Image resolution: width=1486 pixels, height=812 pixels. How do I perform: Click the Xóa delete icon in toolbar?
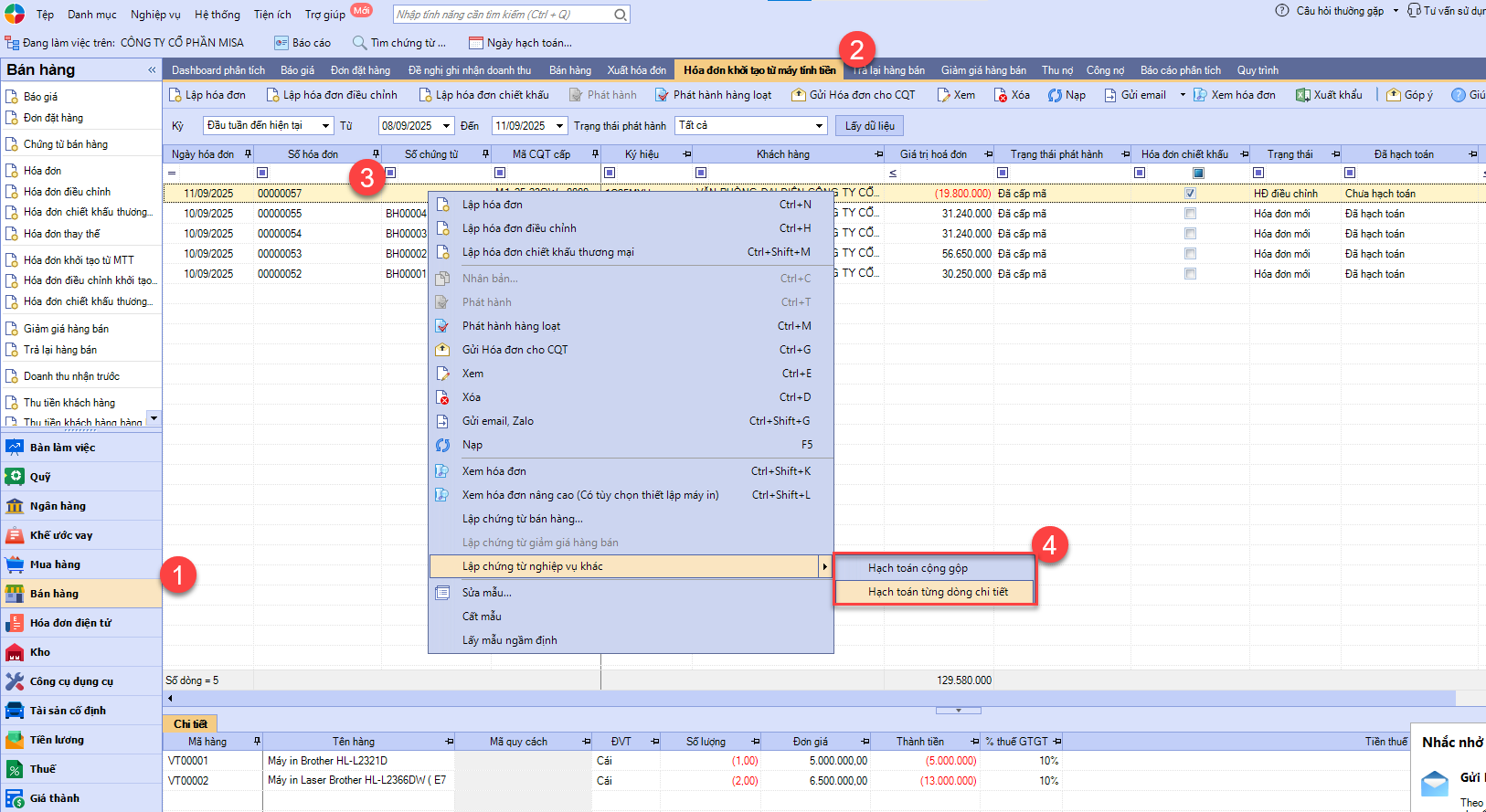1002,95
